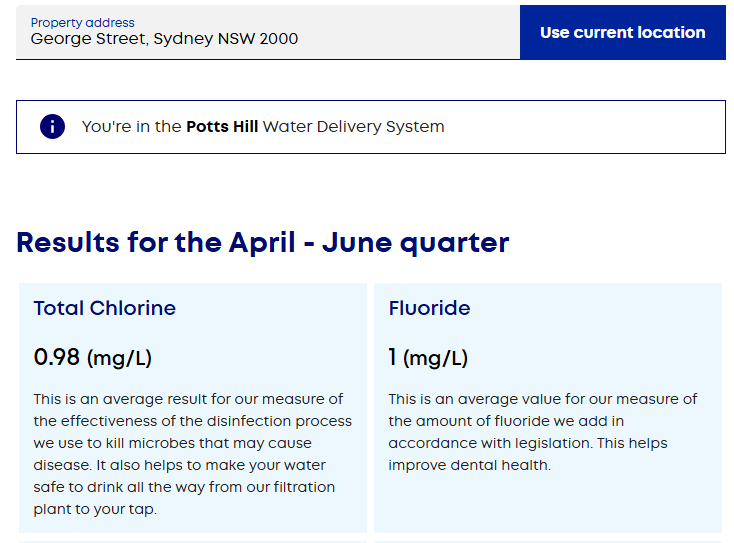Screen dimensions: 734x543
Task: Click the small Property address label
Action: pyautogui.click(x=82, y=22)
